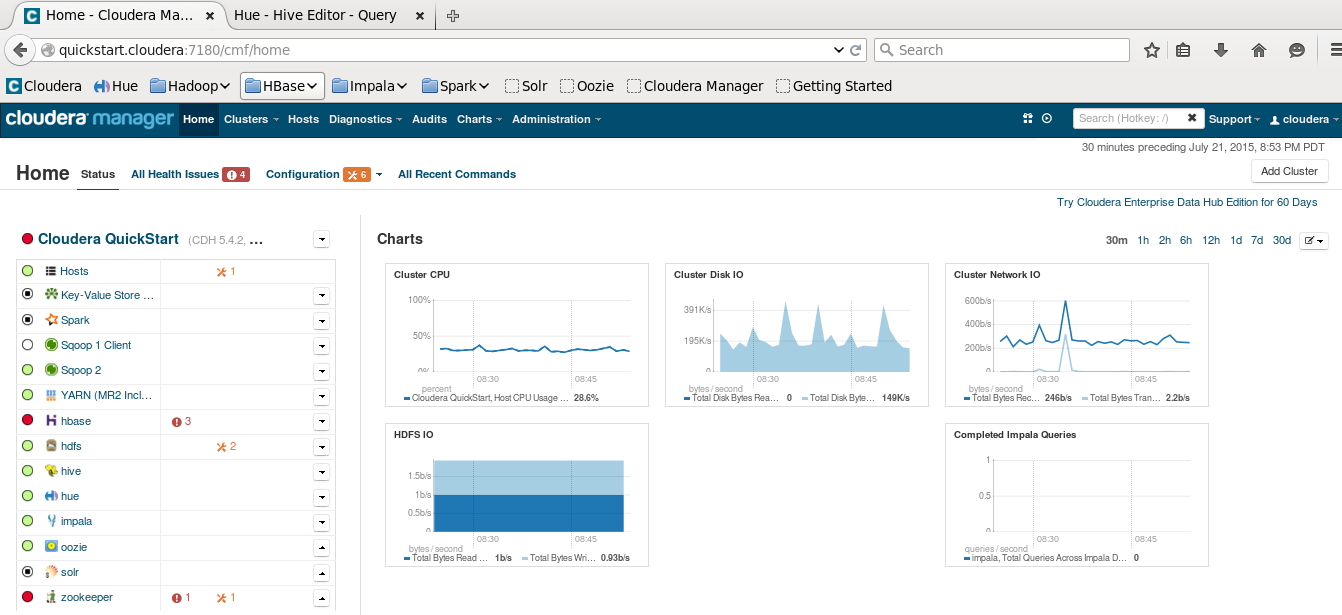Open the impala service link
Viewport: 1342px width, 615px height.
(76, 521)
